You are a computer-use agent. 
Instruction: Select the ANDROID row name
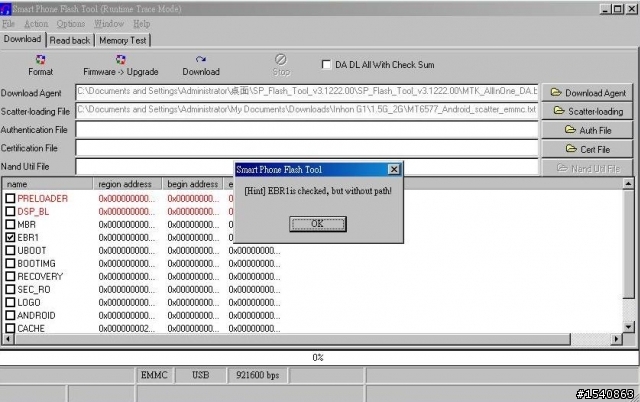36,315
